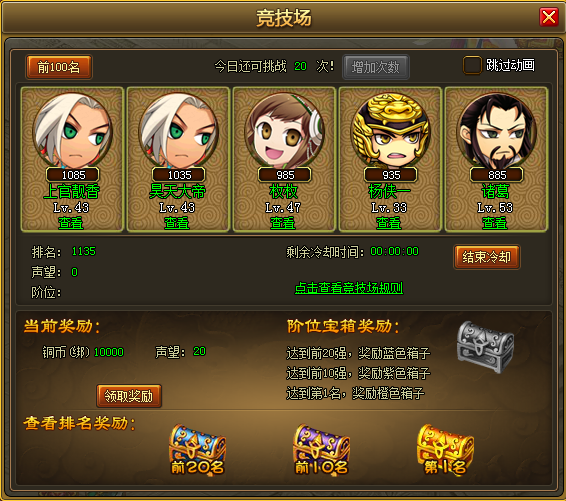Open the purple top-10 reward chest
The height and width of the screenshot is (501, 566).
coord(321,449)
